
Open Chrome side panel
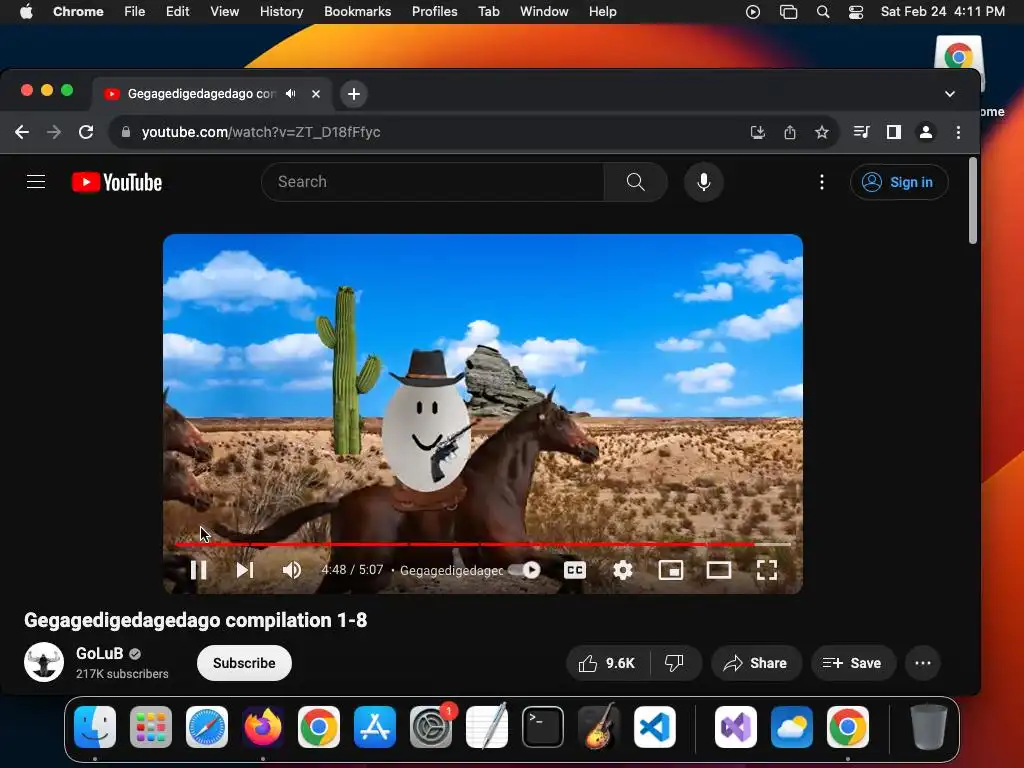pyautogui.click(x=893, y=132)
